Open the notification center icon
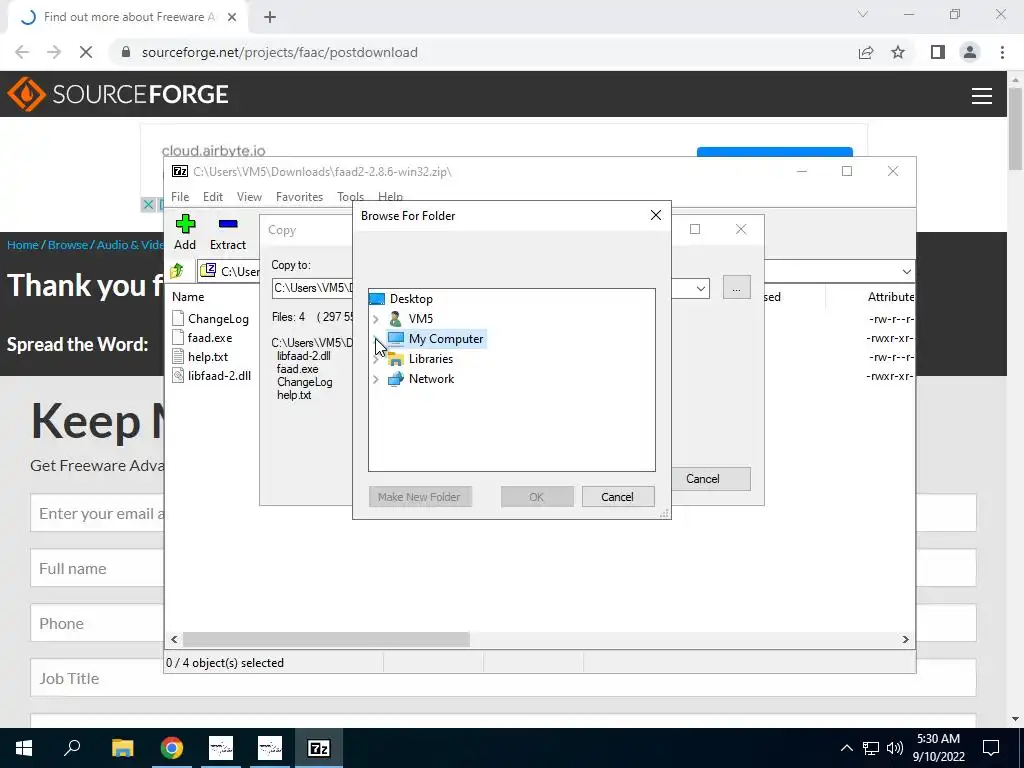 pyautogui.click(x=991, y=748)
